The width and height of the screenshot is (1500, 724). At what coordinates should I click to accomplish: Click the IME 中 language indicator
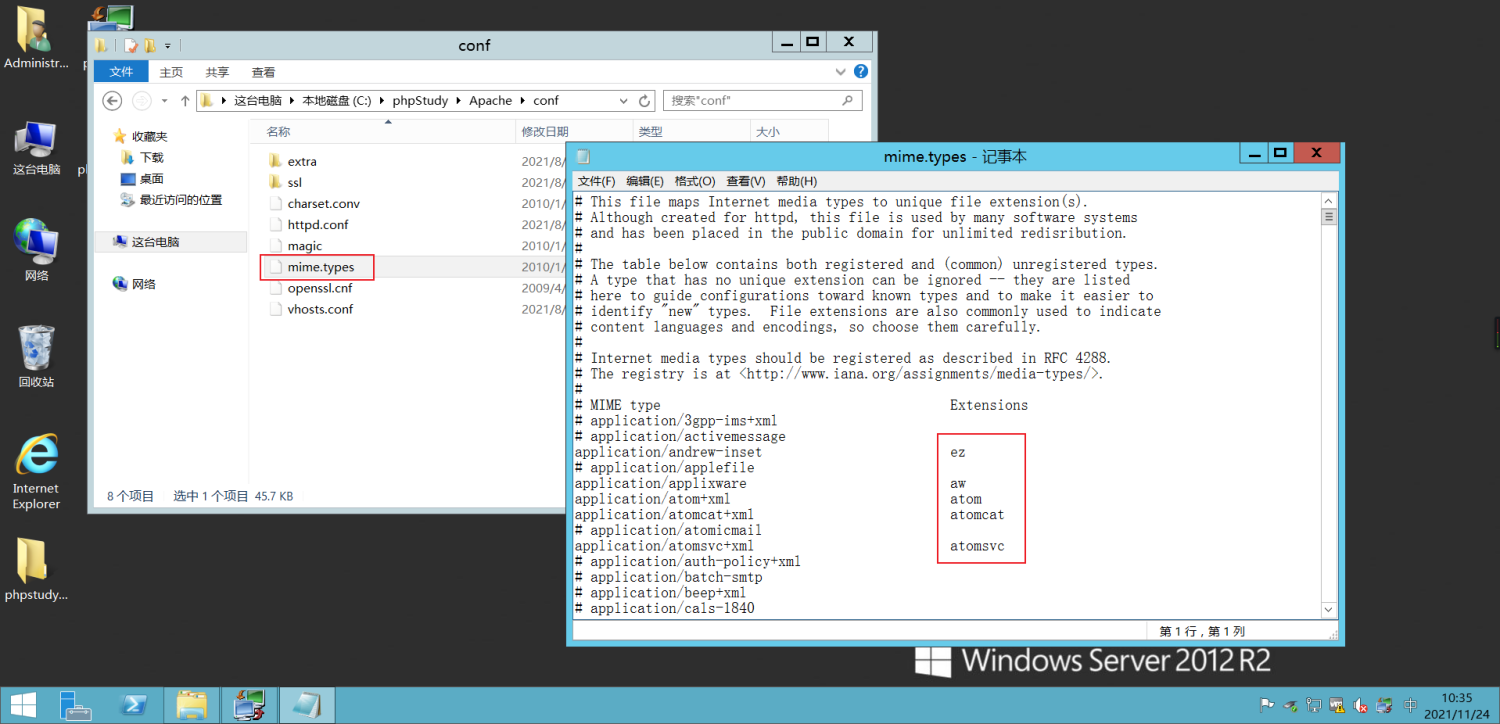(x=1410, y=705)
